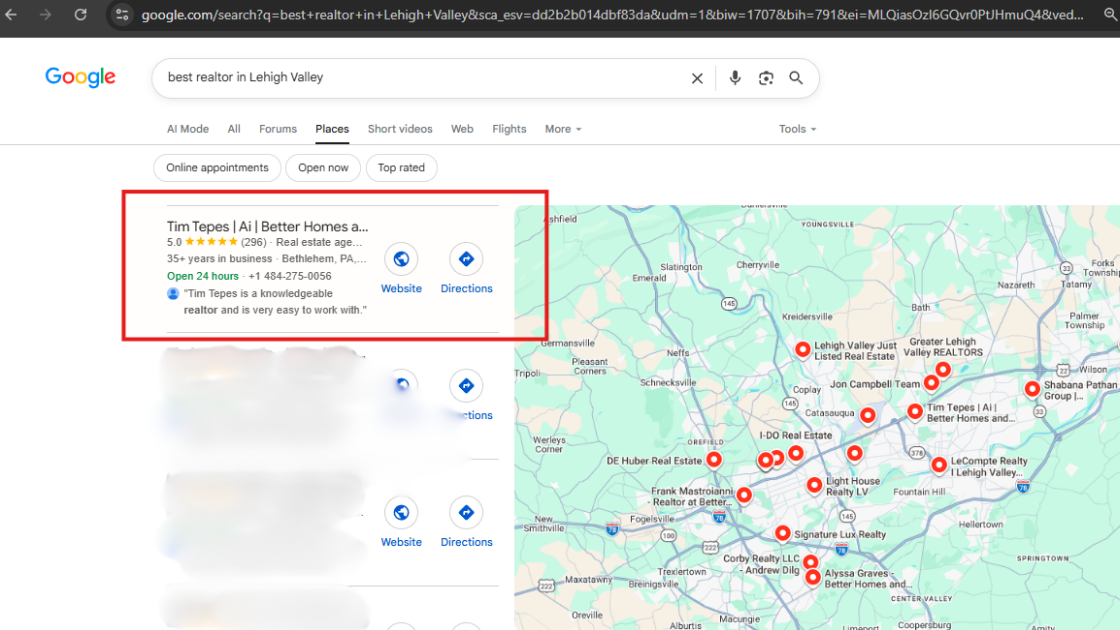Open the Forums tab
This screenshot has width=1120, height=630.
pos(278,129)
